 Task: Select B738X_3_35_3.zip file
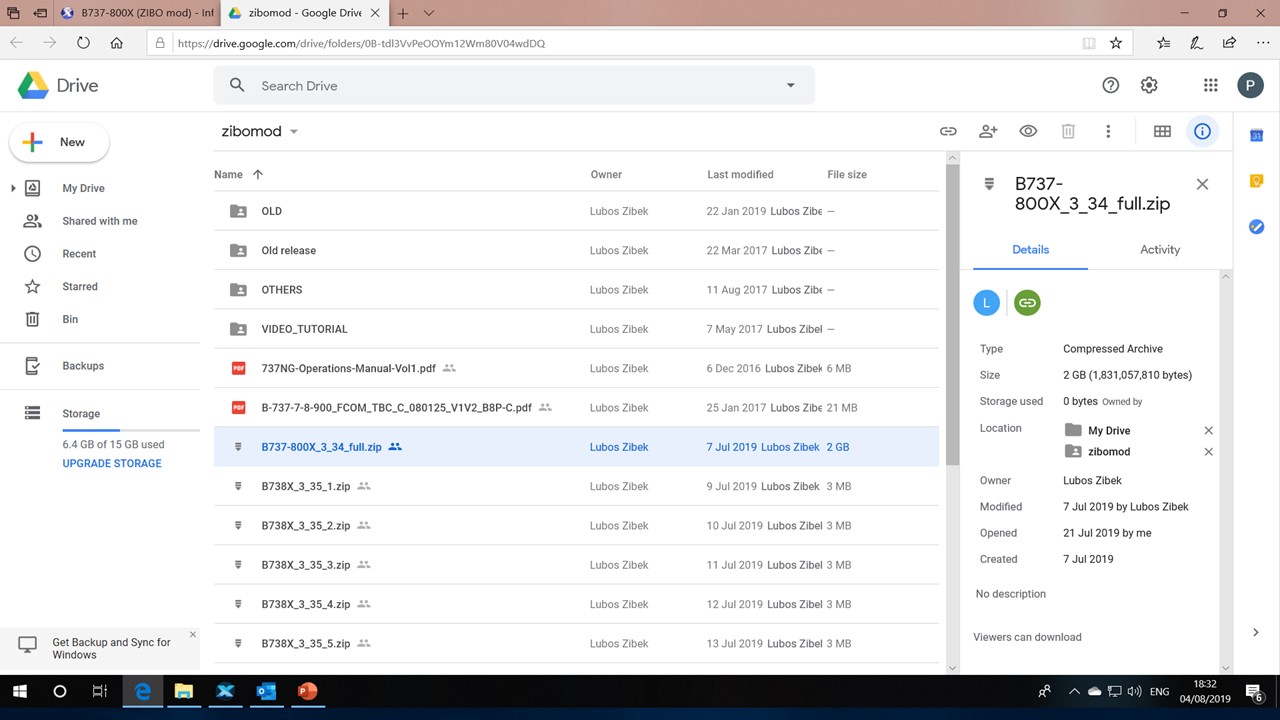point(576,565)
